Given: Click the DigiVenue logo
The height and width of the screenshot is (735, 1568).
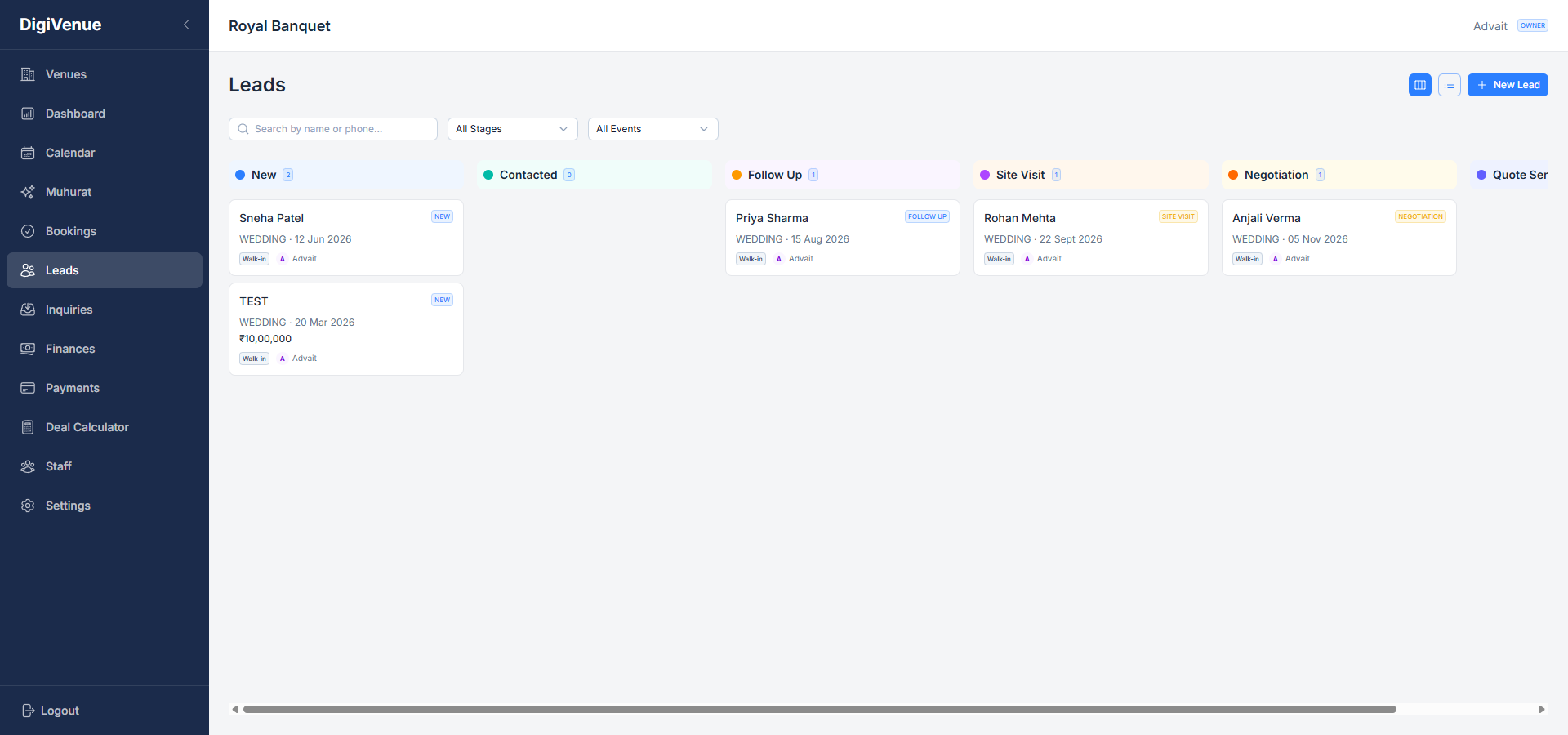Looking at the screenshot, I should pyautogui.click(x=60, y=24).
